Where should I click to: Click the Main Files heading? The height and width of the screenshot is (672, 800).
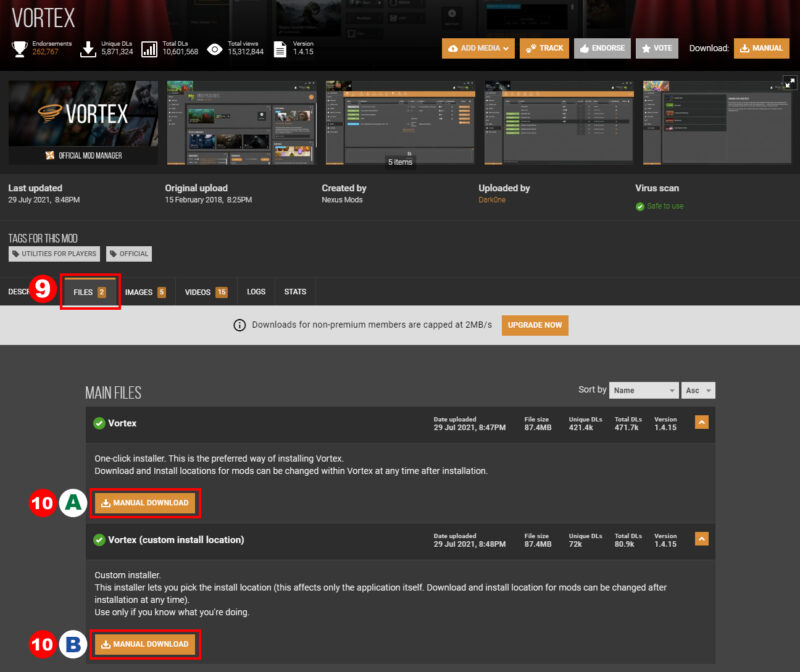(113, 393)
